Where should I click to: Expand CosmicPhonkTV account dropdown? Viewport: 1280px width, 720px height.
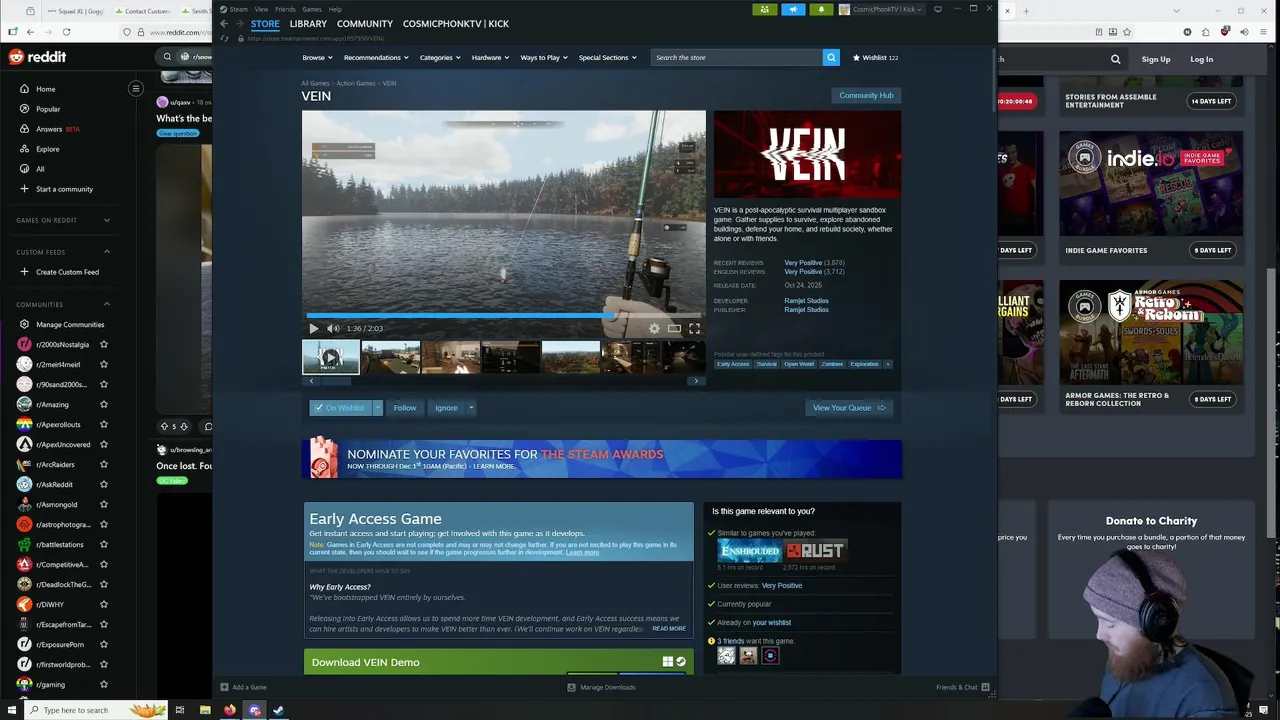(x=882, y=9)
